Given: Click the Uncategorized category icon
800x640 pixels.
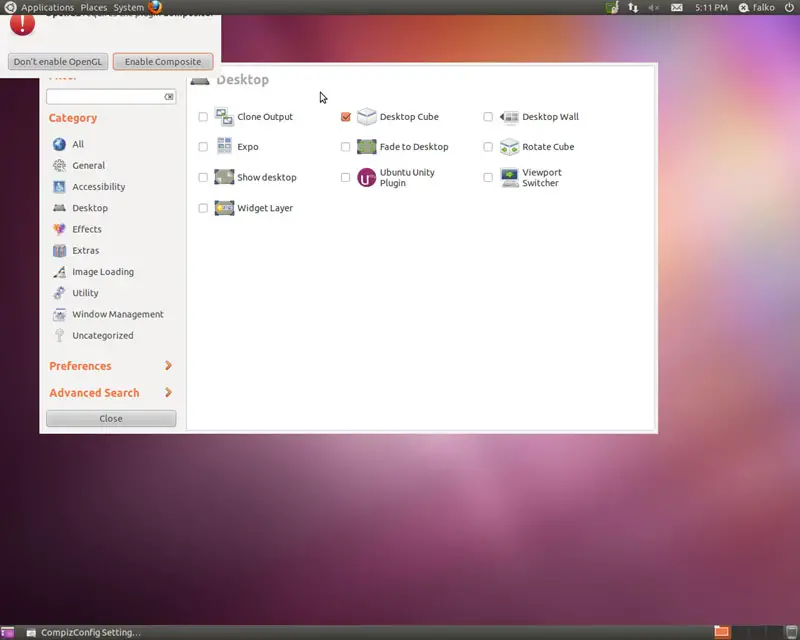Looking at the screenshot, I should tap(59, 335).
